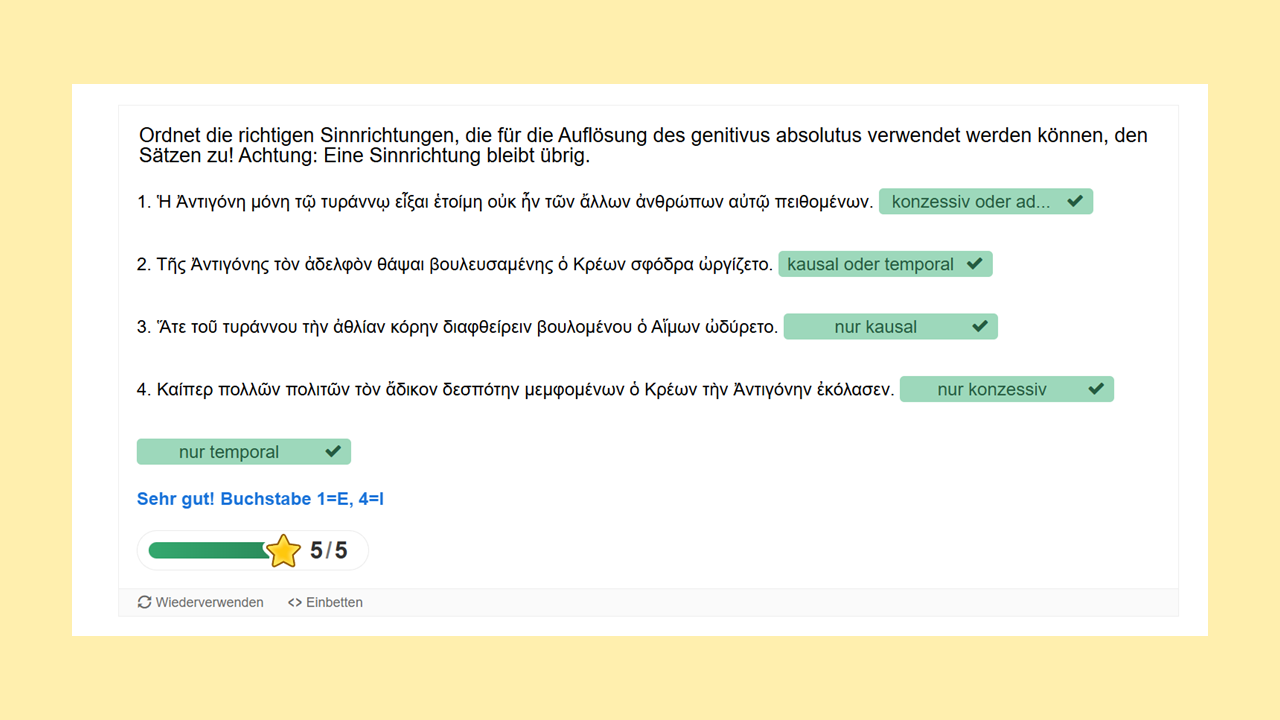
Task: Click the "Sehr gut! Buchstabe" feedback text
Action: coord(260,498)
